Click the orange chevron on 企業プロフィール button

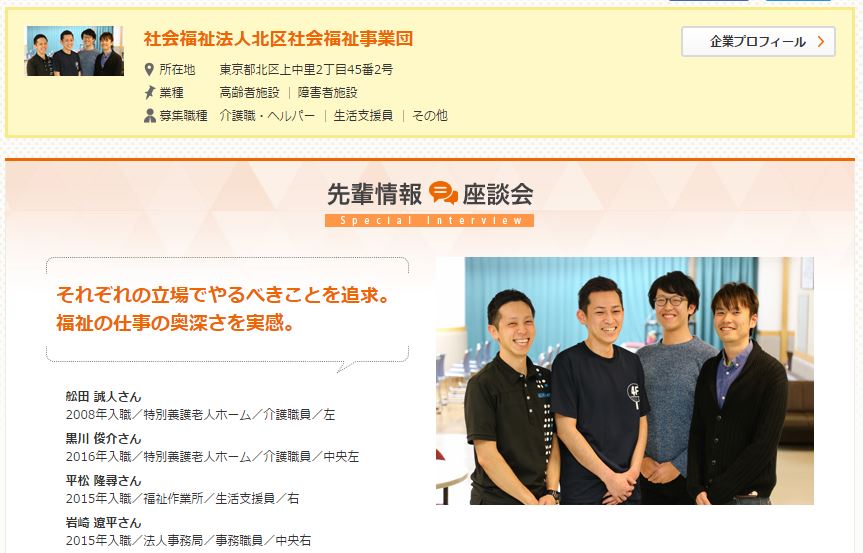click(821, 42)
